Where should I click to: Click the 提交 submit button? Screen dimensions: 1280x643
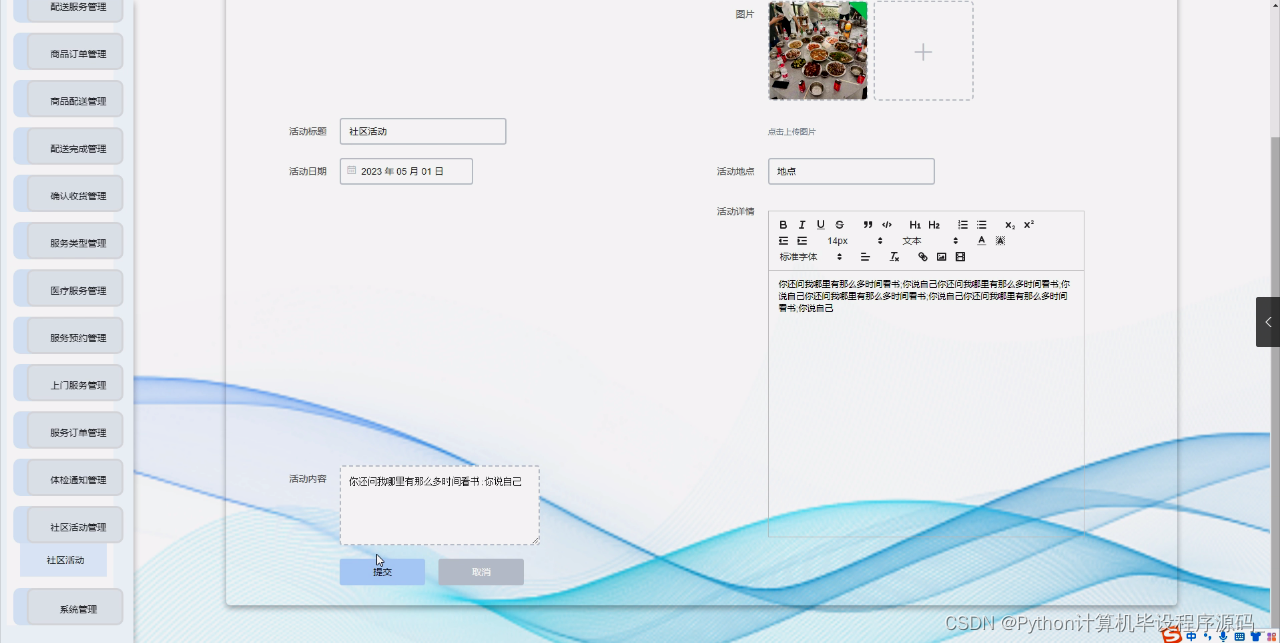pos(381,571)
